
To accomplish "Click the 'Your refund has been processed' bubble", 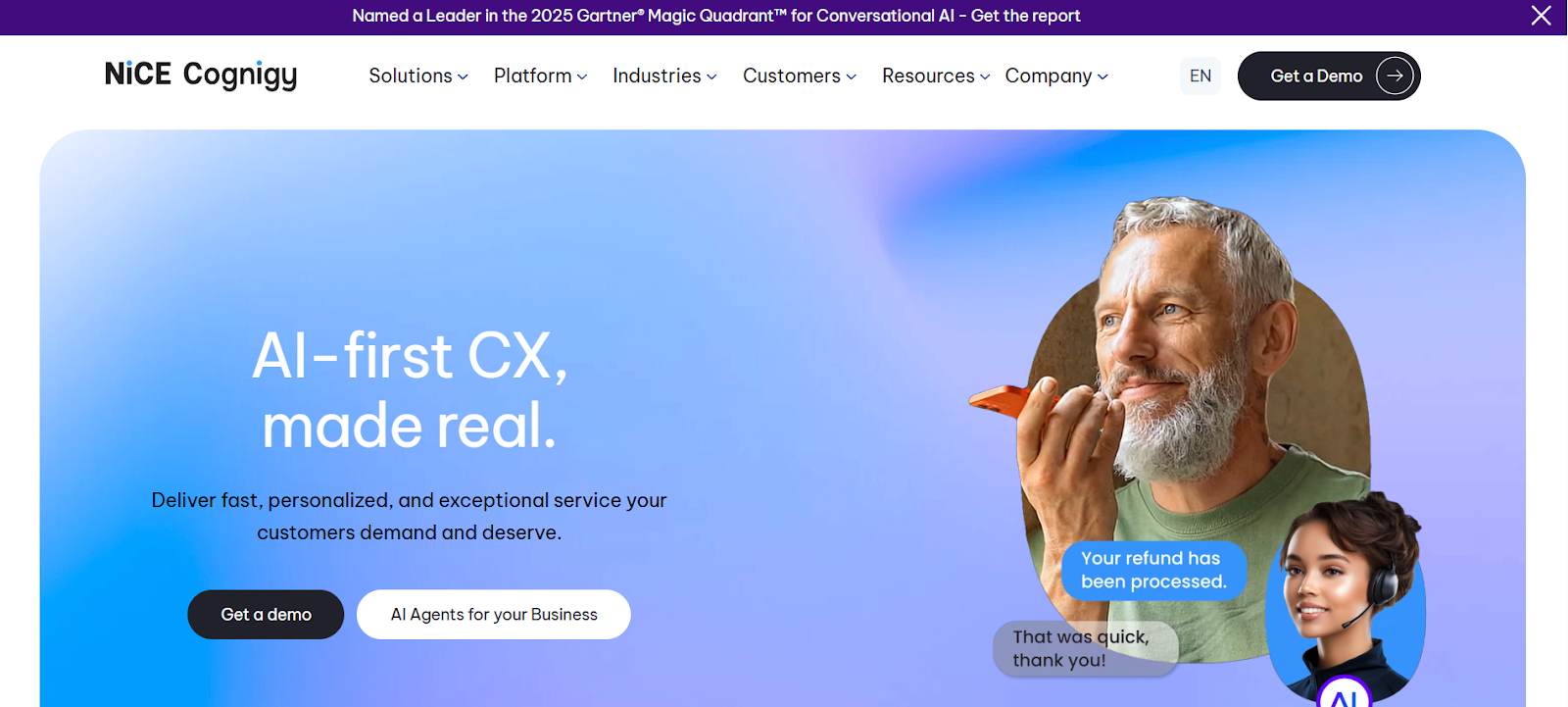I will 1153,570.
